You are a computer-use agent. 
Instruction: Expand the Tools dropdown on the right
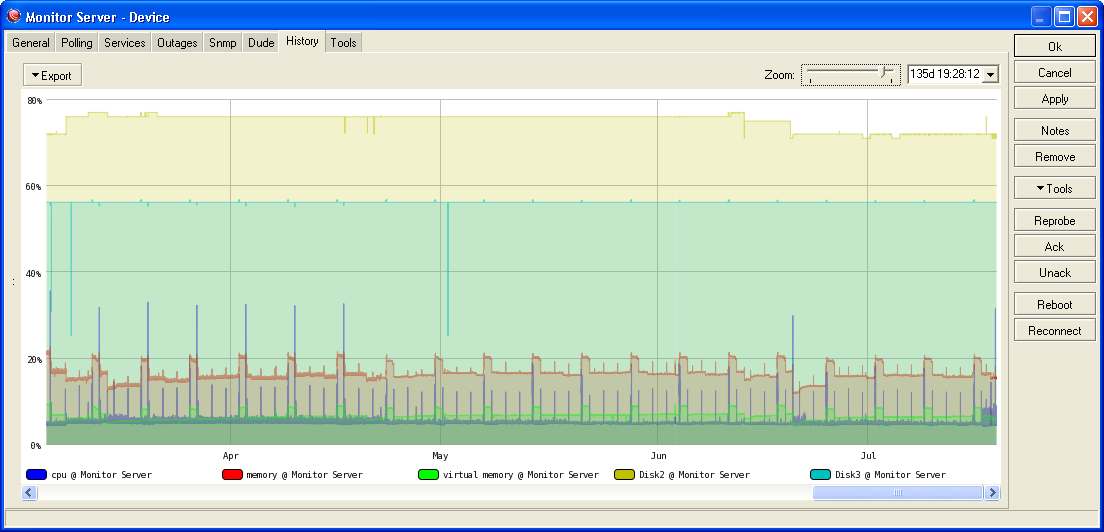(1055, 189)
